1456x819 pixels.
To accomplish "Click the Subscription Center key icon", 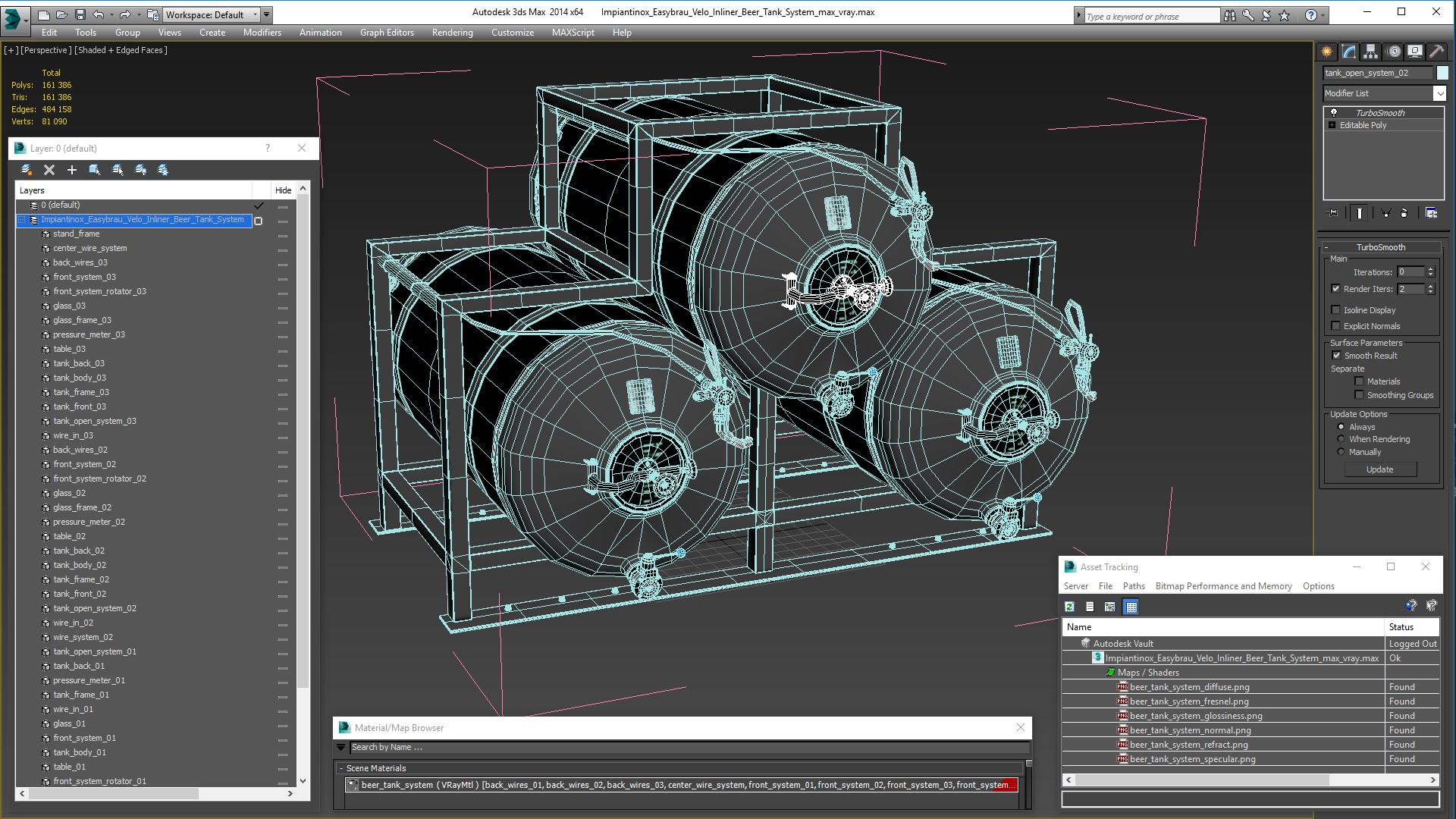I will [1247, 15].
